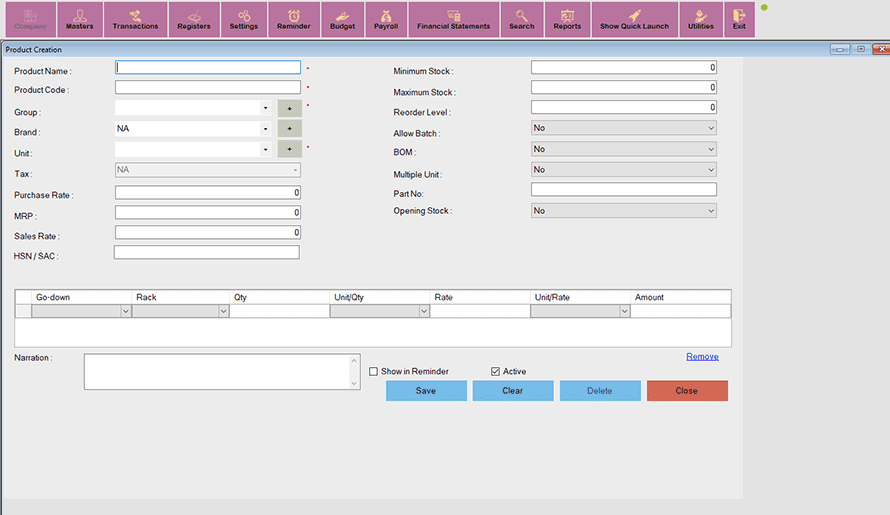Click the Purchase Rate field
The height and width of the screenshot is (515, 890).
point(208,192)
